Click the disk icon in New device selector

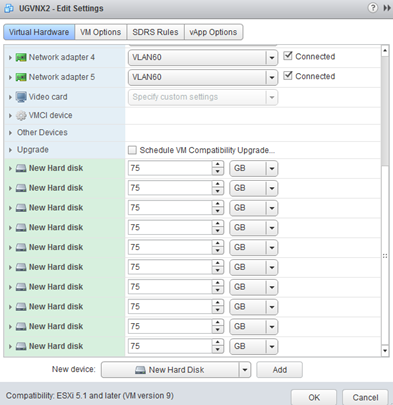(x=140, y=370)
